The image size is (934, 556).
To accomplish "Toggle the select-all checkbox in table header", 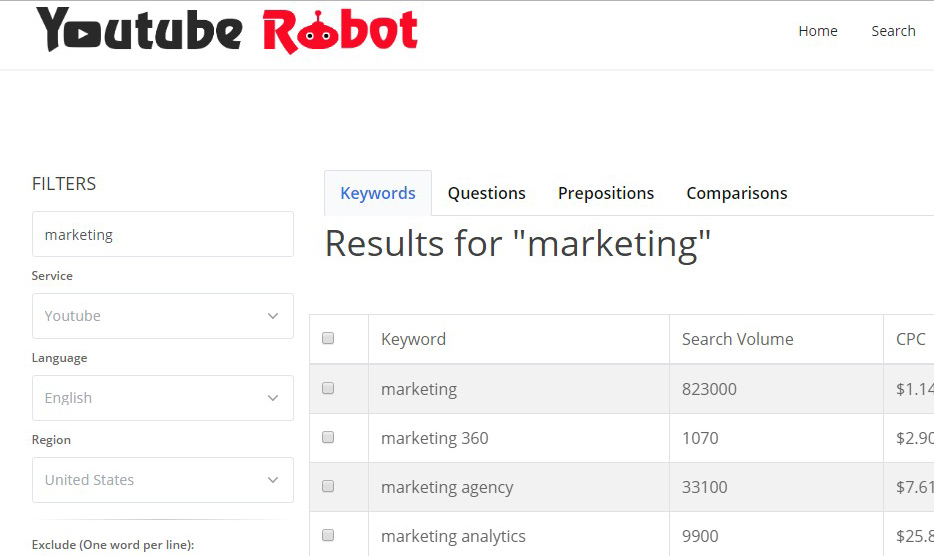I will click(x=328, y=338).
